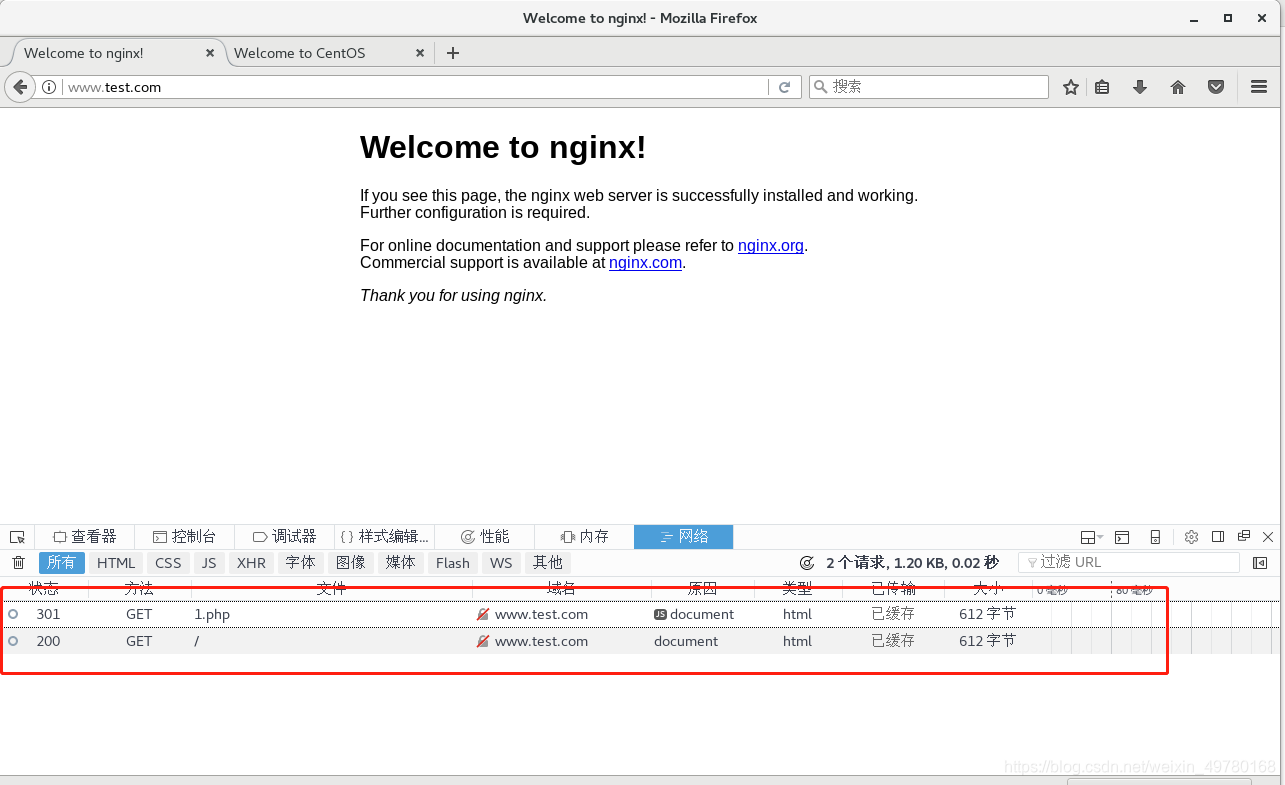Image resolution: width=1285 pixels, height=785 pixels.
Task: Filter requests by XHR
Action: (251, 563)
